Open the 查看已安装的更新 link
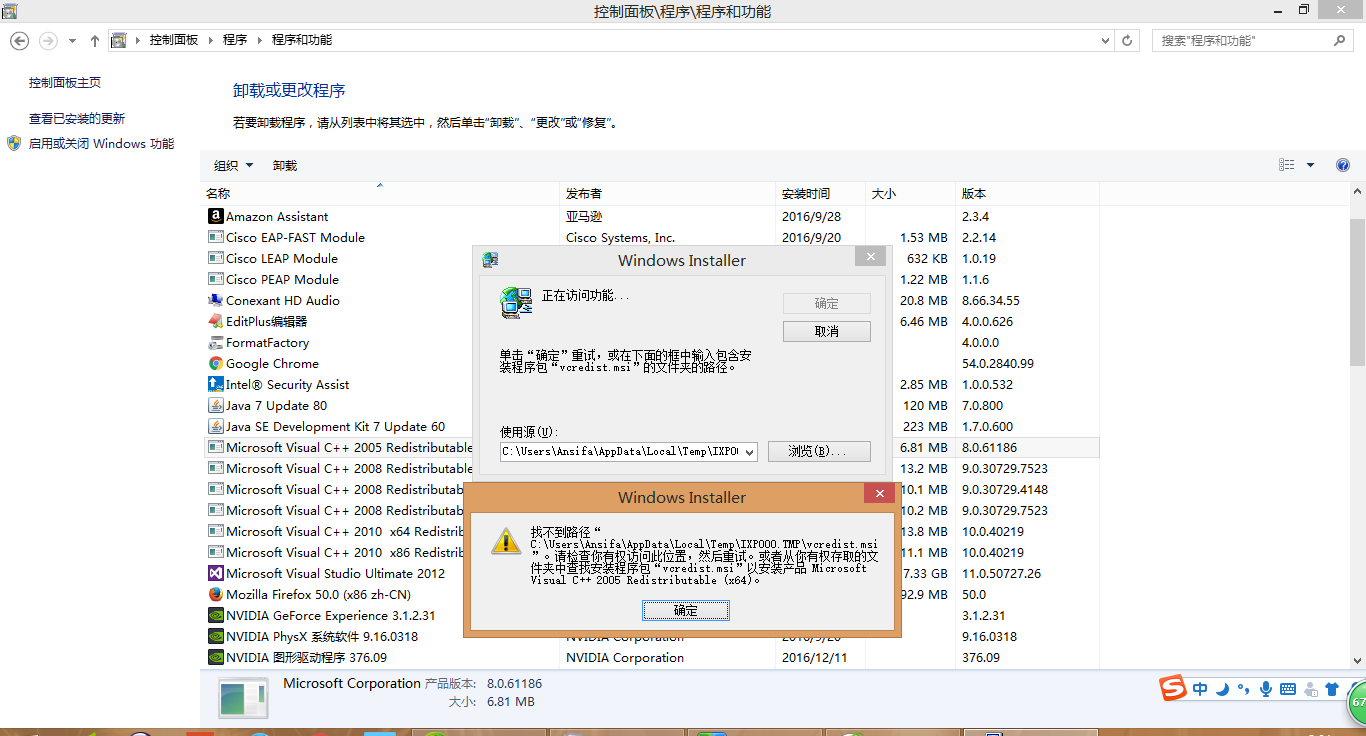Screen dimensions: 1366x736 (x=77, y=118)
